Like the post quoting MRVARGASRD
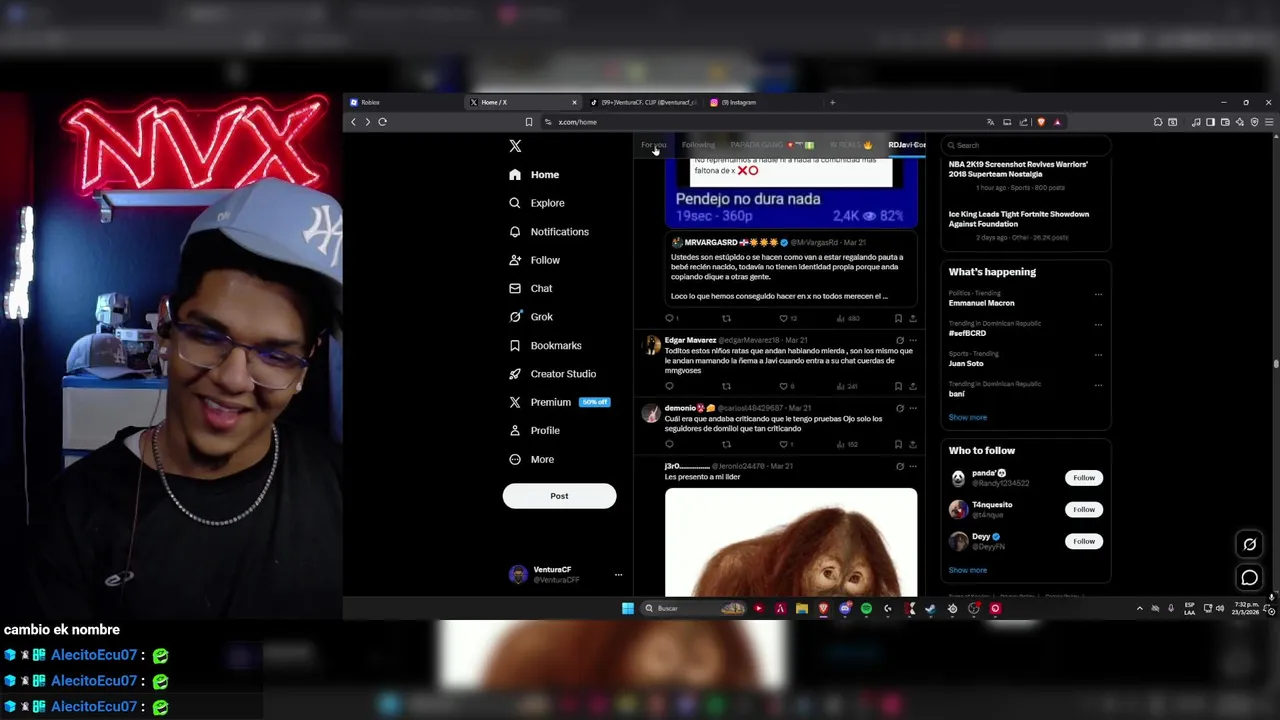 tap(784, 318)
